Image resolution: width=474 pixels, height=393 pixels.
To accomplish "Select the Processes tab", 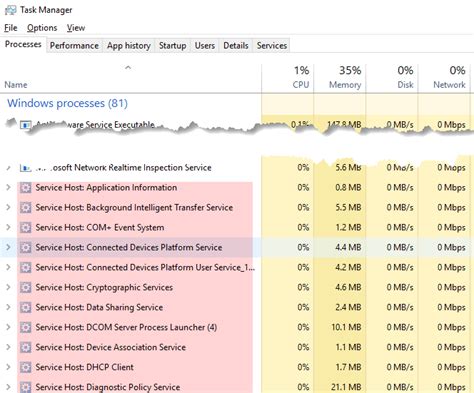I will (x=23, y=44).
